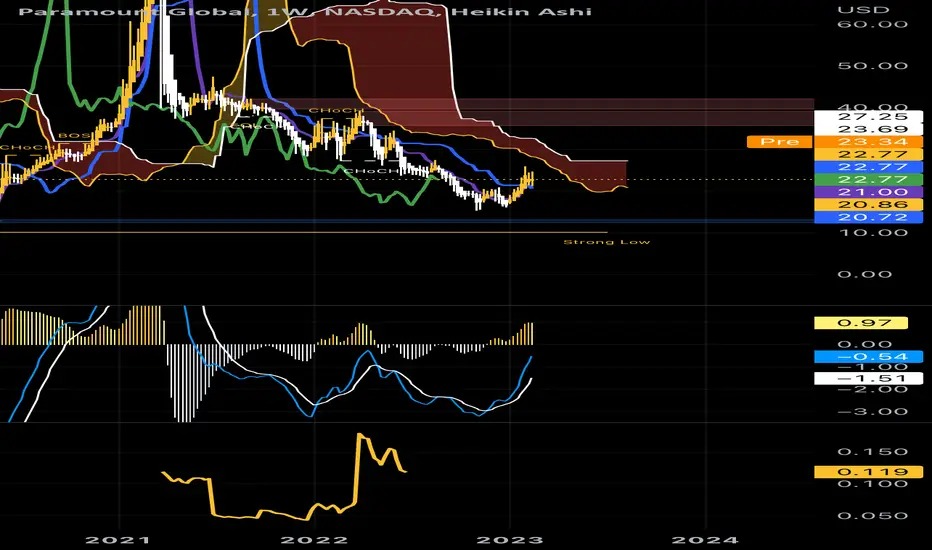Select the 0.00 label on the price axis

pyautogui.click(x=865, y=275)
